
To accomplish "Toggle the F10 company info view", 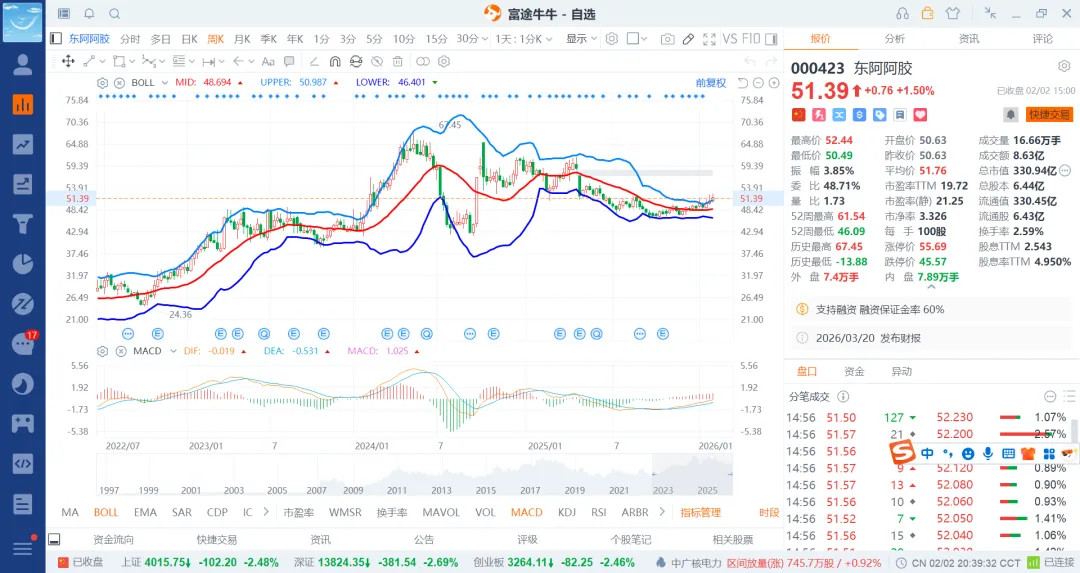I will pos(751,39).
